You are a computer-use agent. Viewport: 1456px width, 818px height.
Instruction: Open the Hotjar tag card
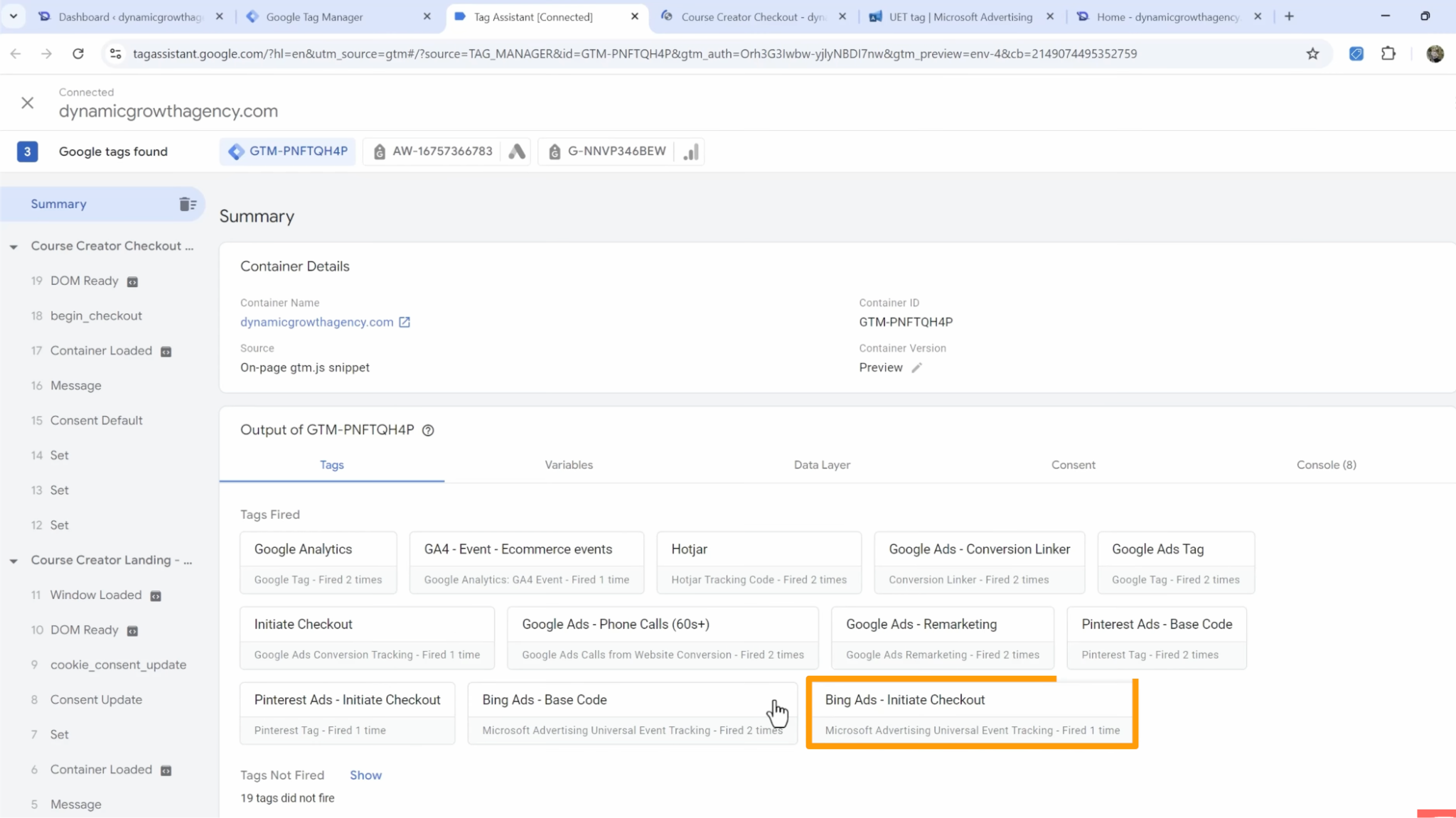pyautogui.click(x=759, y=563)
